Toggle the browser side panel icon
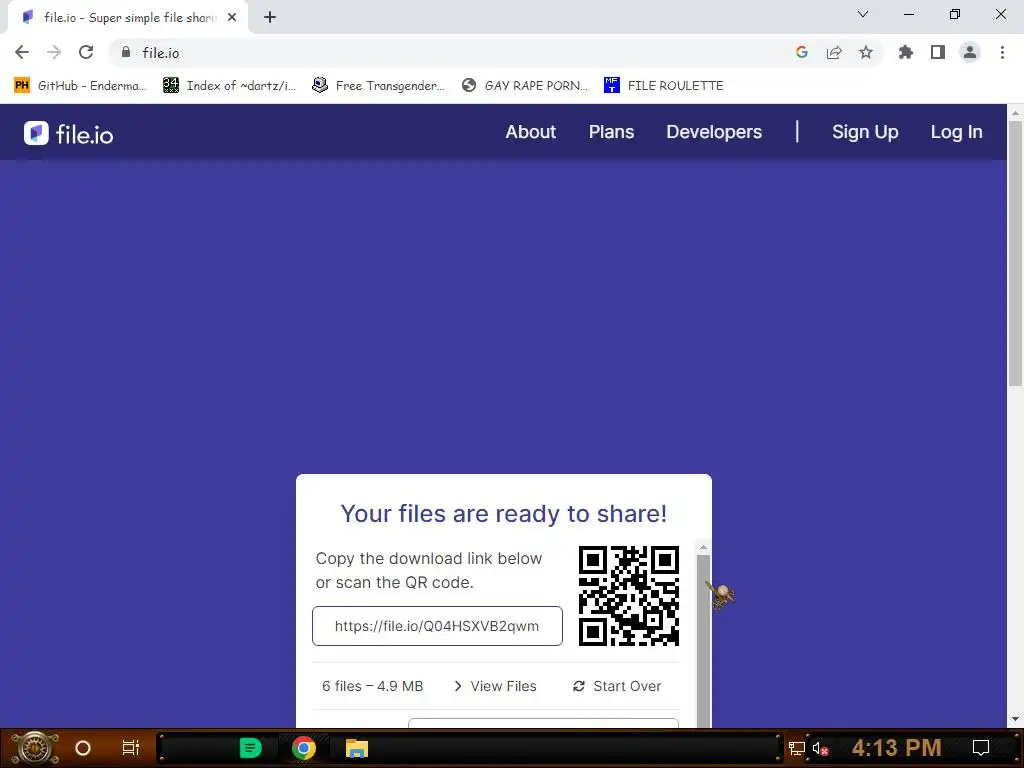The height and width of the screenshot is (768, 1024). [x=938, y=52]
